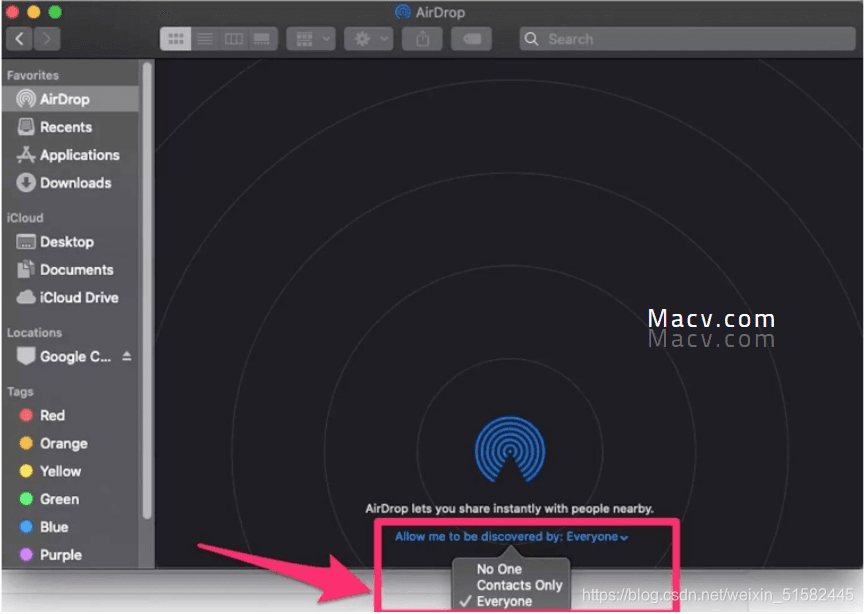Filter by the Yellow tag label
This screenshot has height=614, width=864.
(x=61, y=471)
